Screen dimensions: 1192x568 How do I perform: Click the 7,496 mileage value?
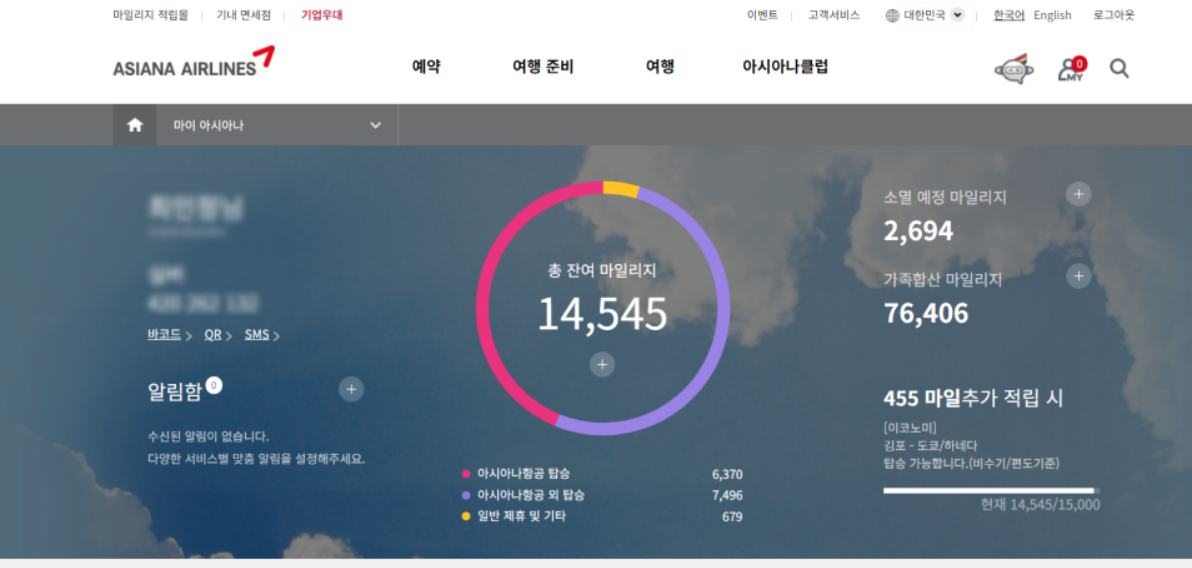[x=727, y=496]
